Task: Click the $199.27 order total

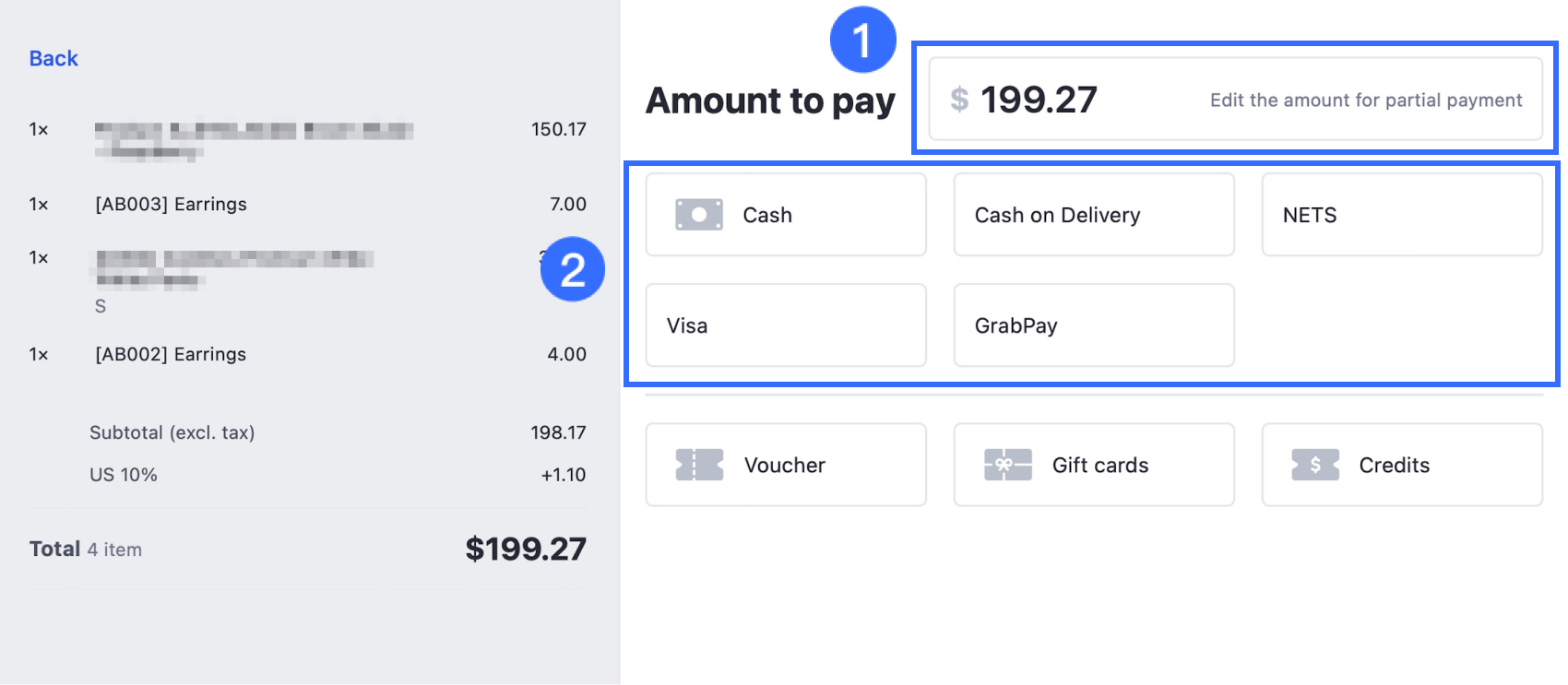Action: [x=525, y=549]
